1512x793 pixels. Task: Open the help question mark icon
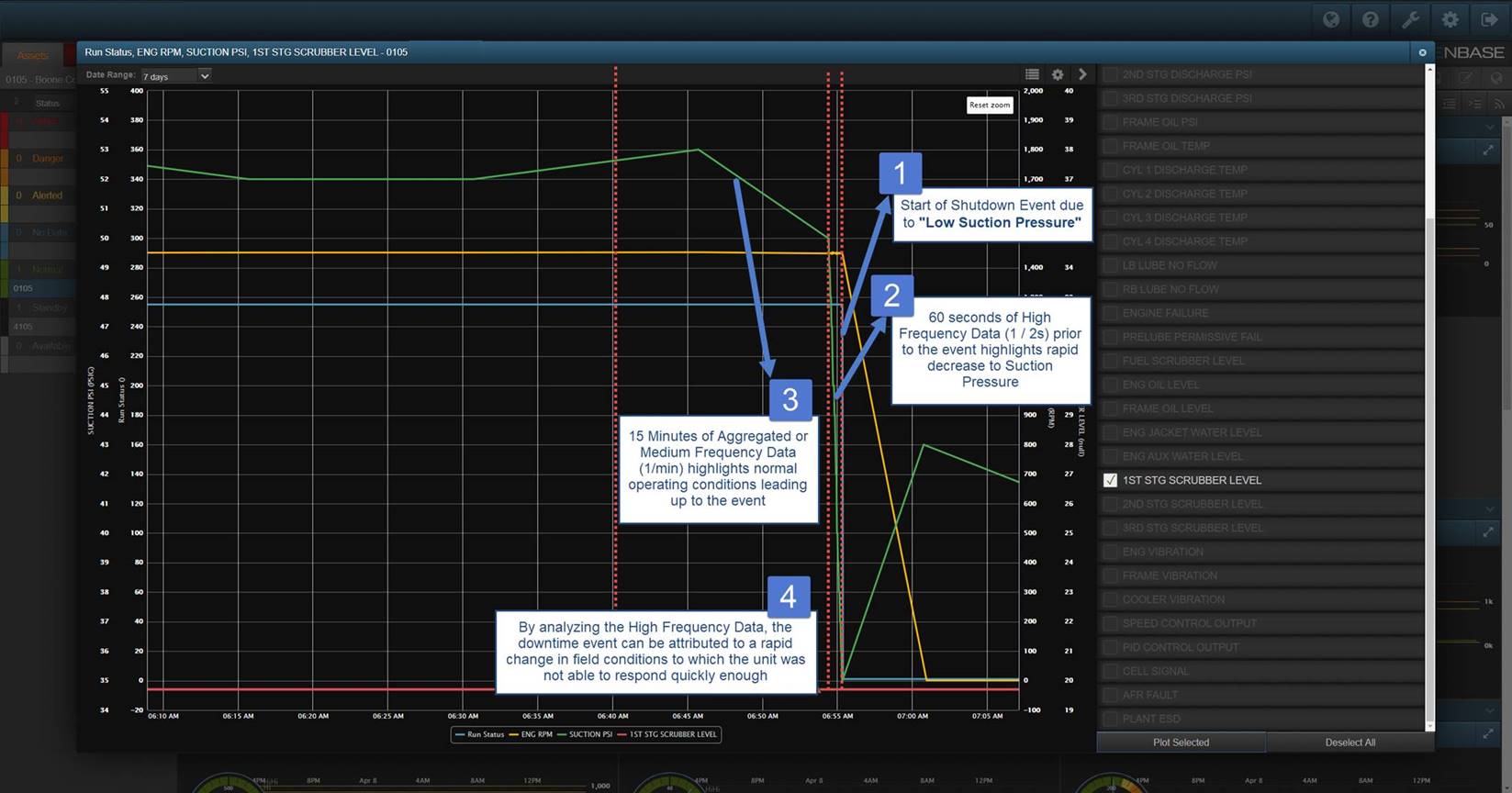click(x=1371, y=19)
